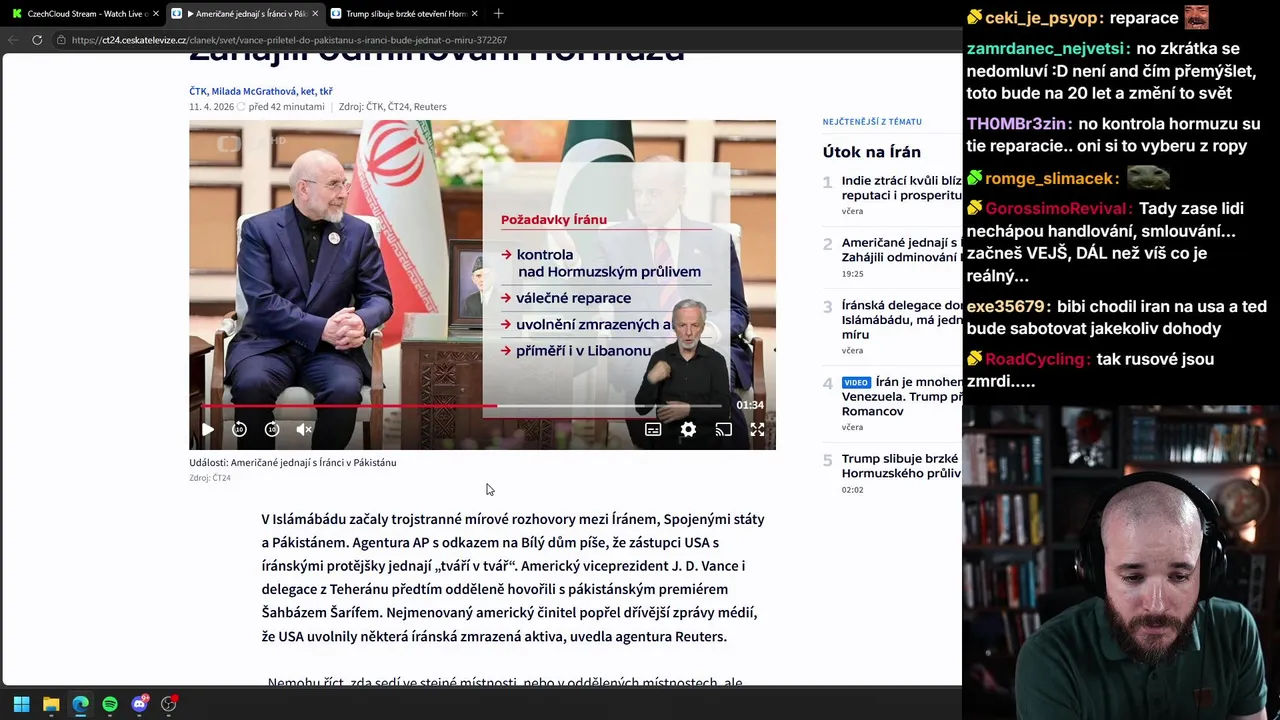
Task: Click Microsoft Edge taskbar icon
Action: [x=80, y=704]
